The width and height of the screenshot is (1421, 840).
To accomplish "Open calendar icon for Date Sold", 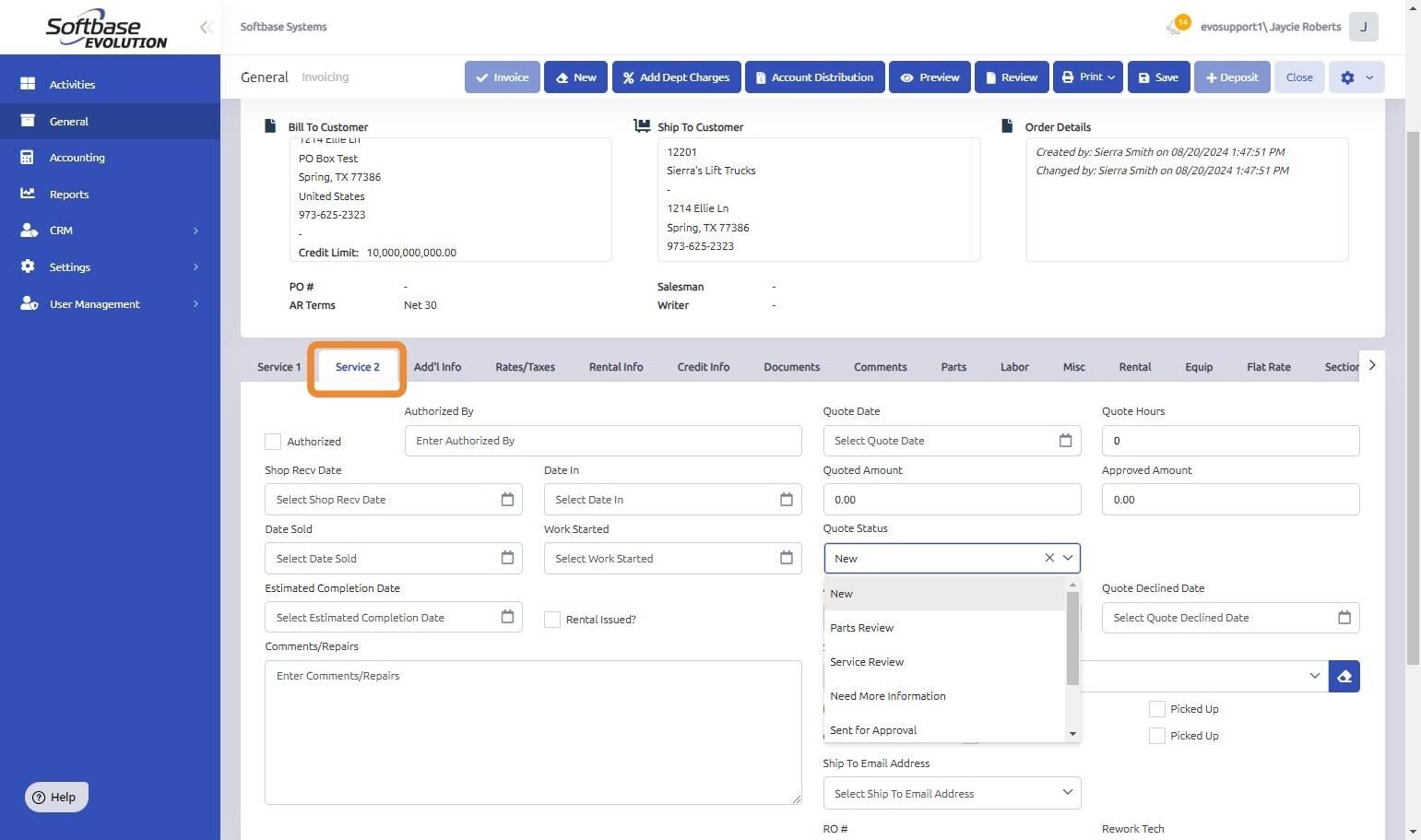I will pyautogui.click(x=507, y=558).
